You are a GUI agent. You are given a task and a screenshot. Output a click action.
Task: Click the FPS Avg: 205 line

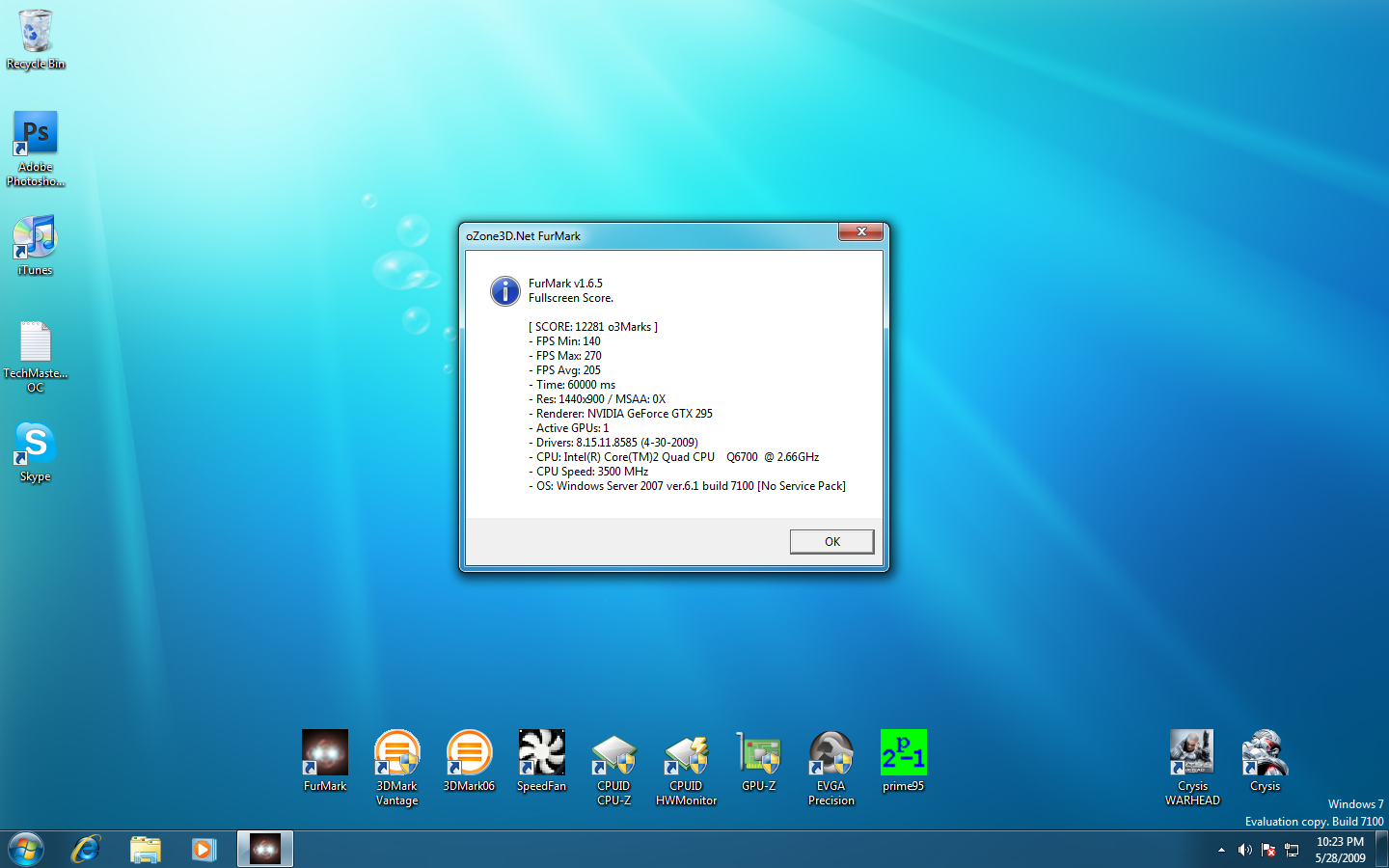(565, 370)
